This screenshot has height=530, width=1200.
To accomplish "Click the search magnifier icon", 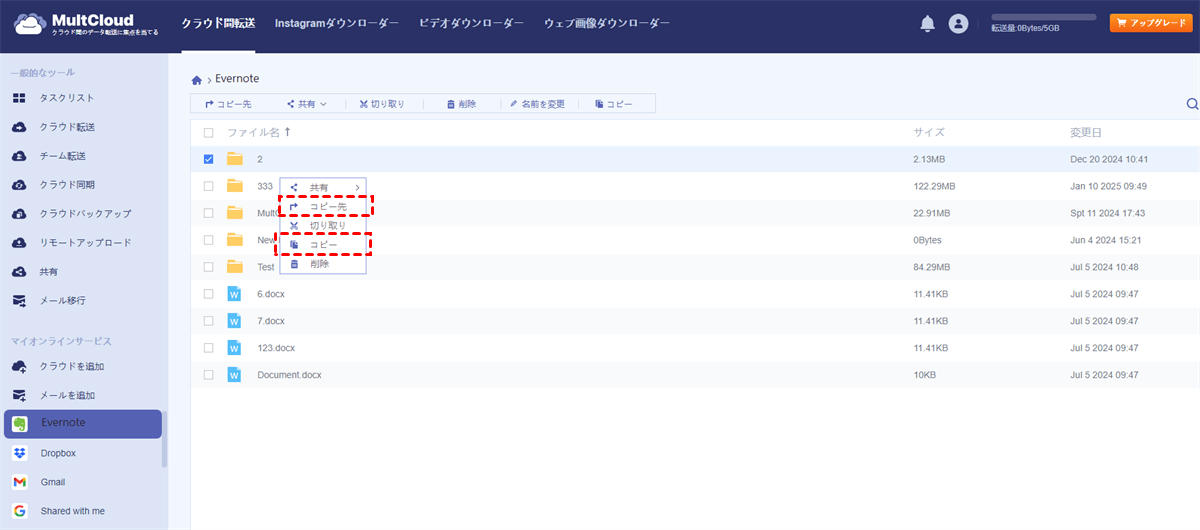I will point(1192,104).
